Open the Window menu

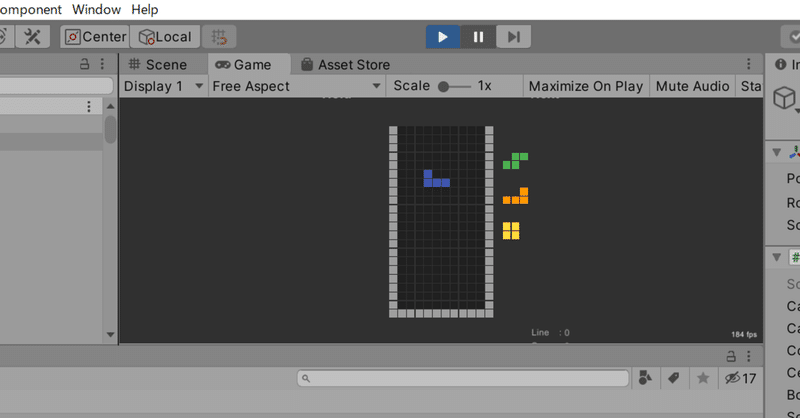point(96,10)
